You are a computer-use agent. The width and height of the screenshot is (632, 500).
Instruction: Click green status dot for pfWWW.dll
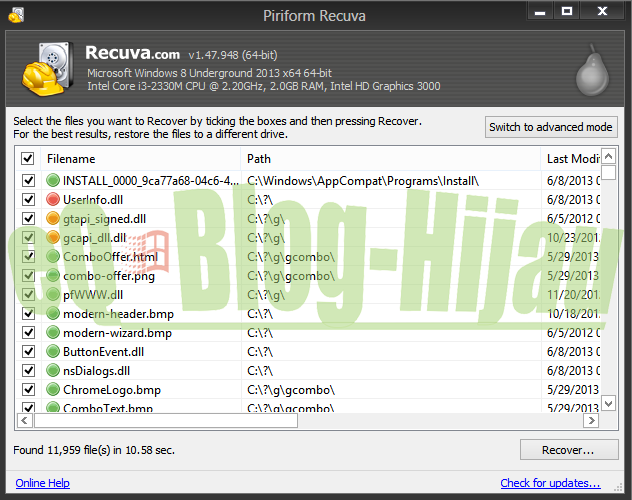click(53, 294)
